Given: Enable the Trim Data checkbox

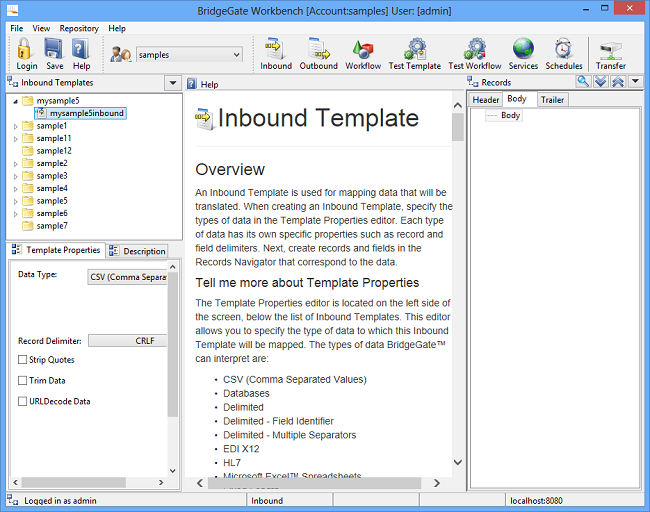Looking at the screenshot, I should point(22,380).
